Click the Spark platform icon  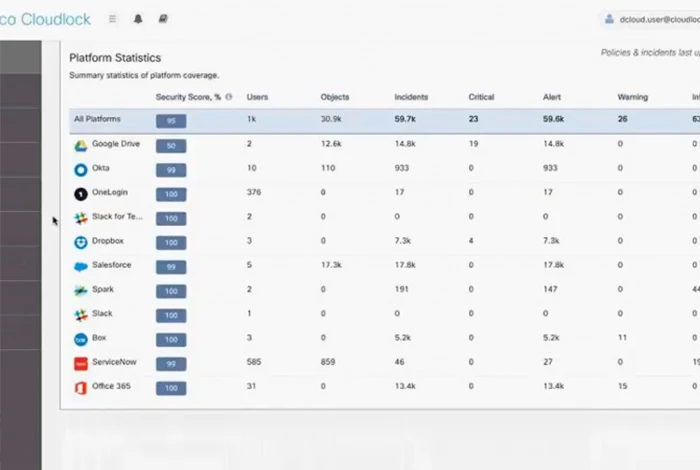click(x=81, y=291)
